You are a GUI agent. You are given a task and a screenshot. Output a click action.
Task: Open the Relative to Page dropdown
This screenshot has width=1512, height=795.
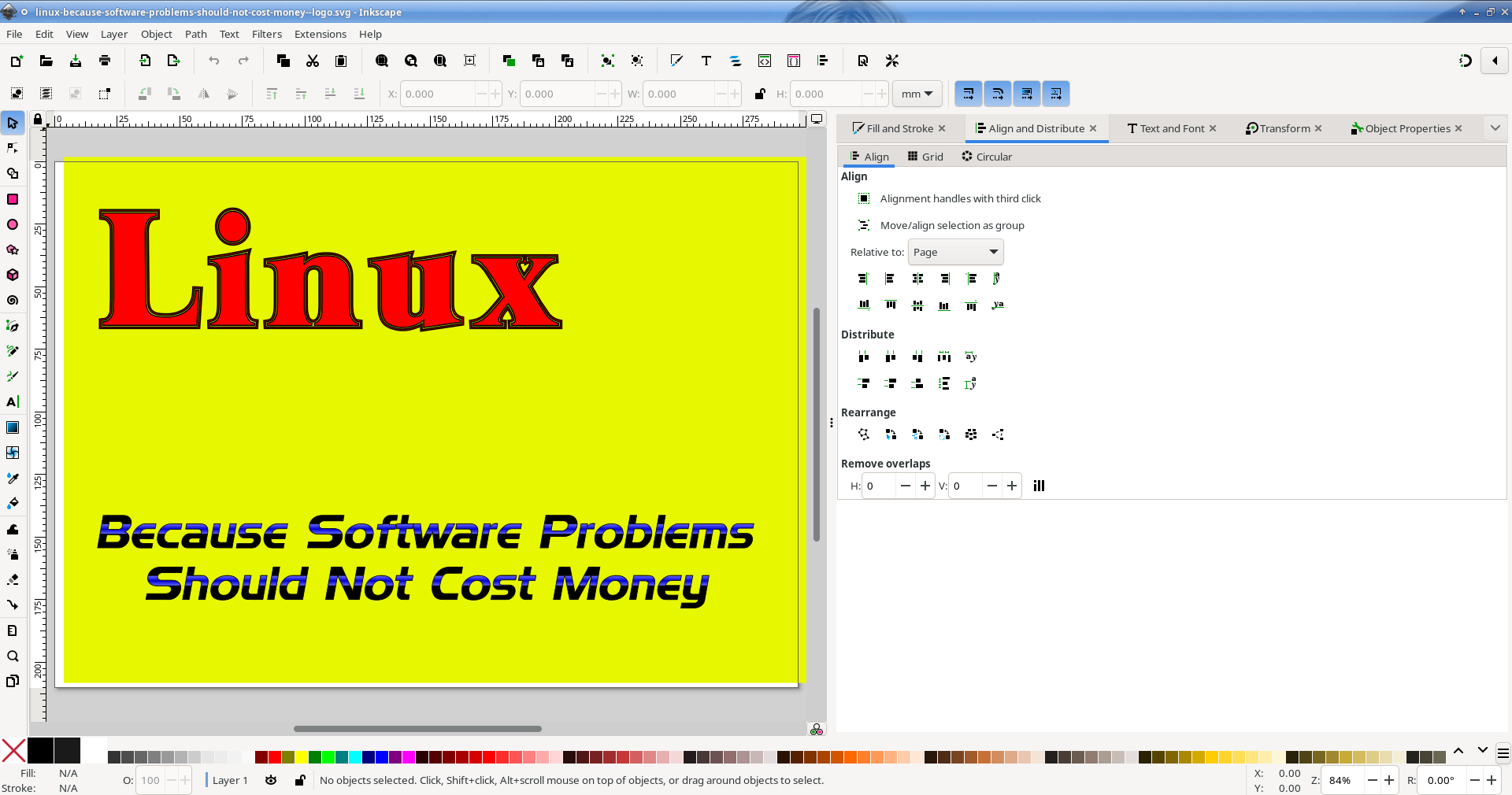pos(956,252)
